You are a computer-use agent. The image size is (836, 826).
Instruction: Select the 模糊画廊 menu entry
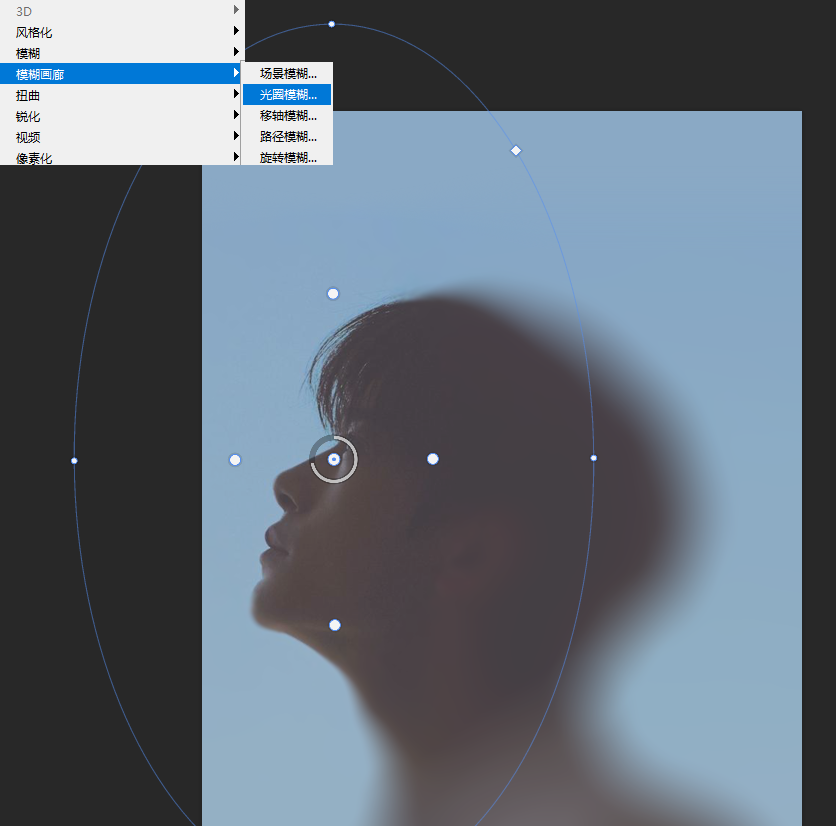click(121, 74)
